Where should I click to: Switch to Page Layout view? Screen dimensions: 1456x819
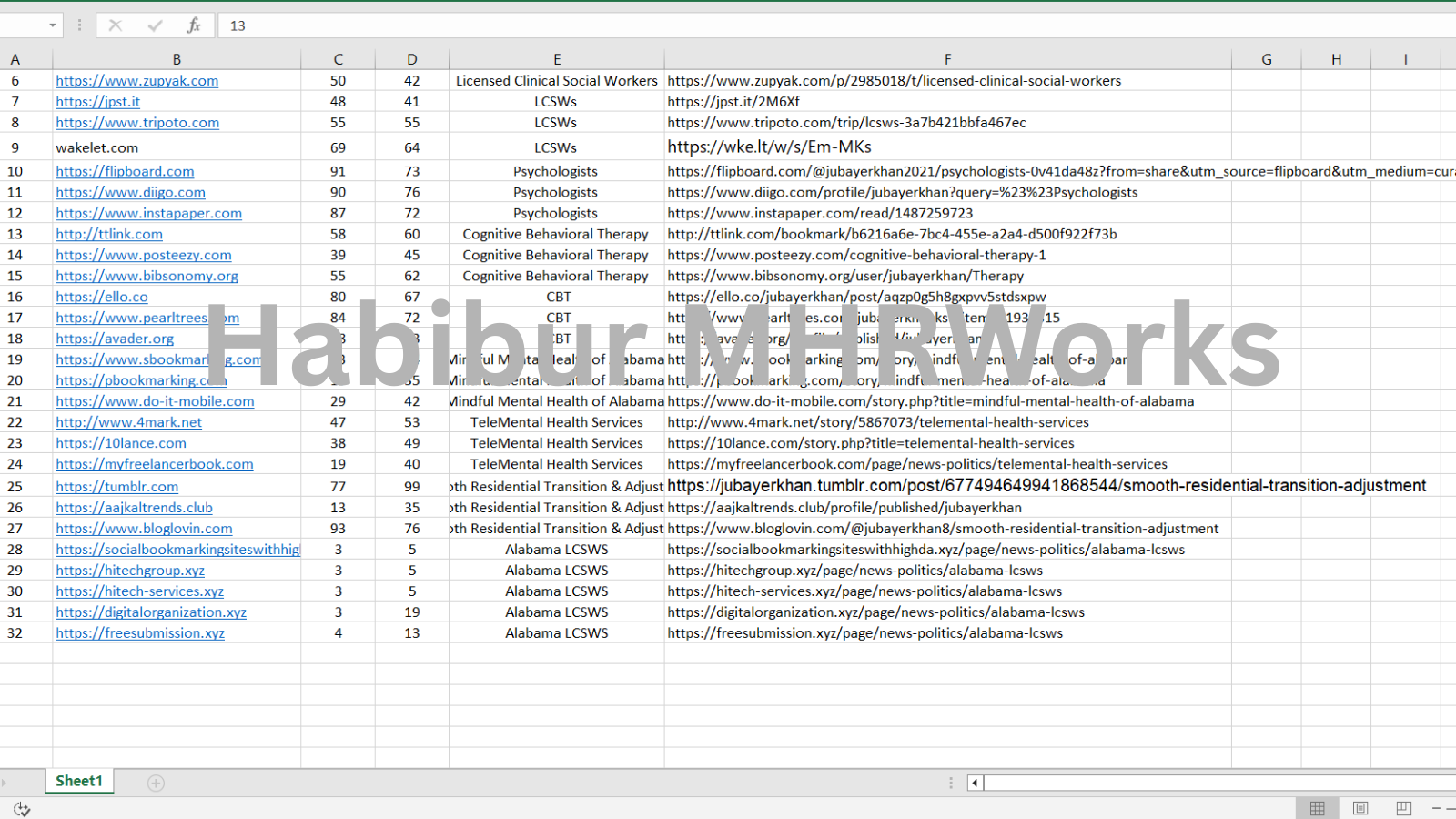(x=1360, y=808)
